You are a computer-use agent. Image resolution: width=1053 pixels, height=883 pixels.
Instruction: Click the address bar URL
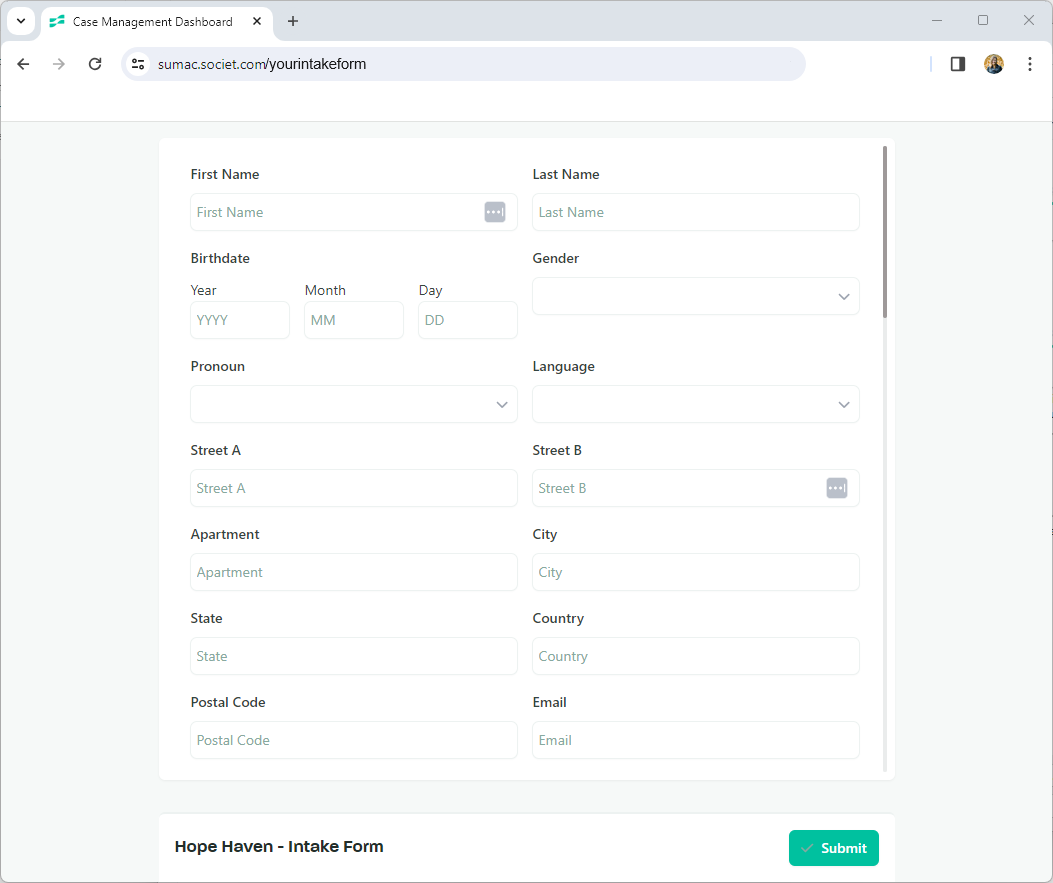pos(262,64)
